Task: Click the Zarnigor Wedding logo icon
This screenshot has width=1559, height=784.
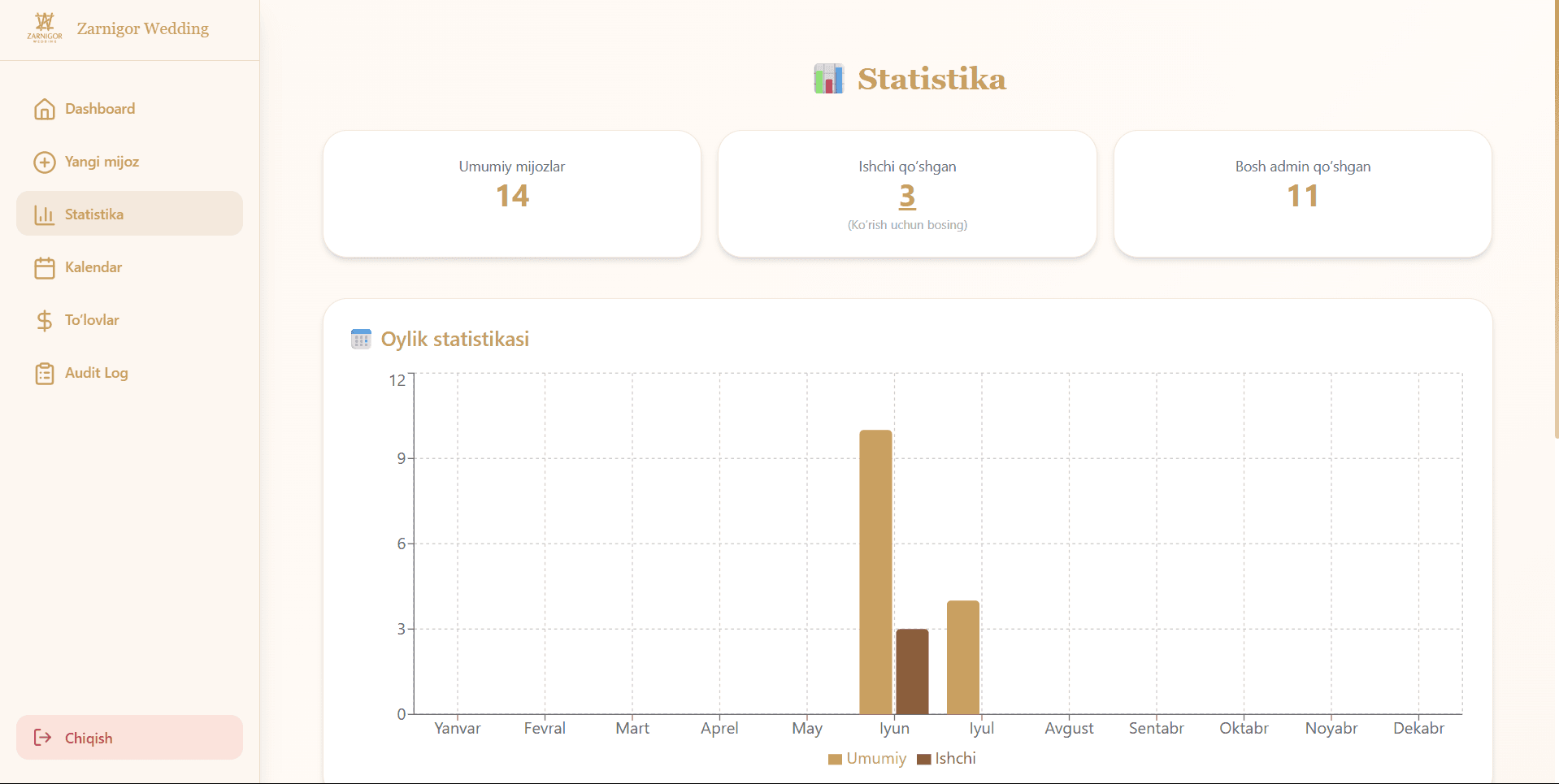Action: point(45,28)
